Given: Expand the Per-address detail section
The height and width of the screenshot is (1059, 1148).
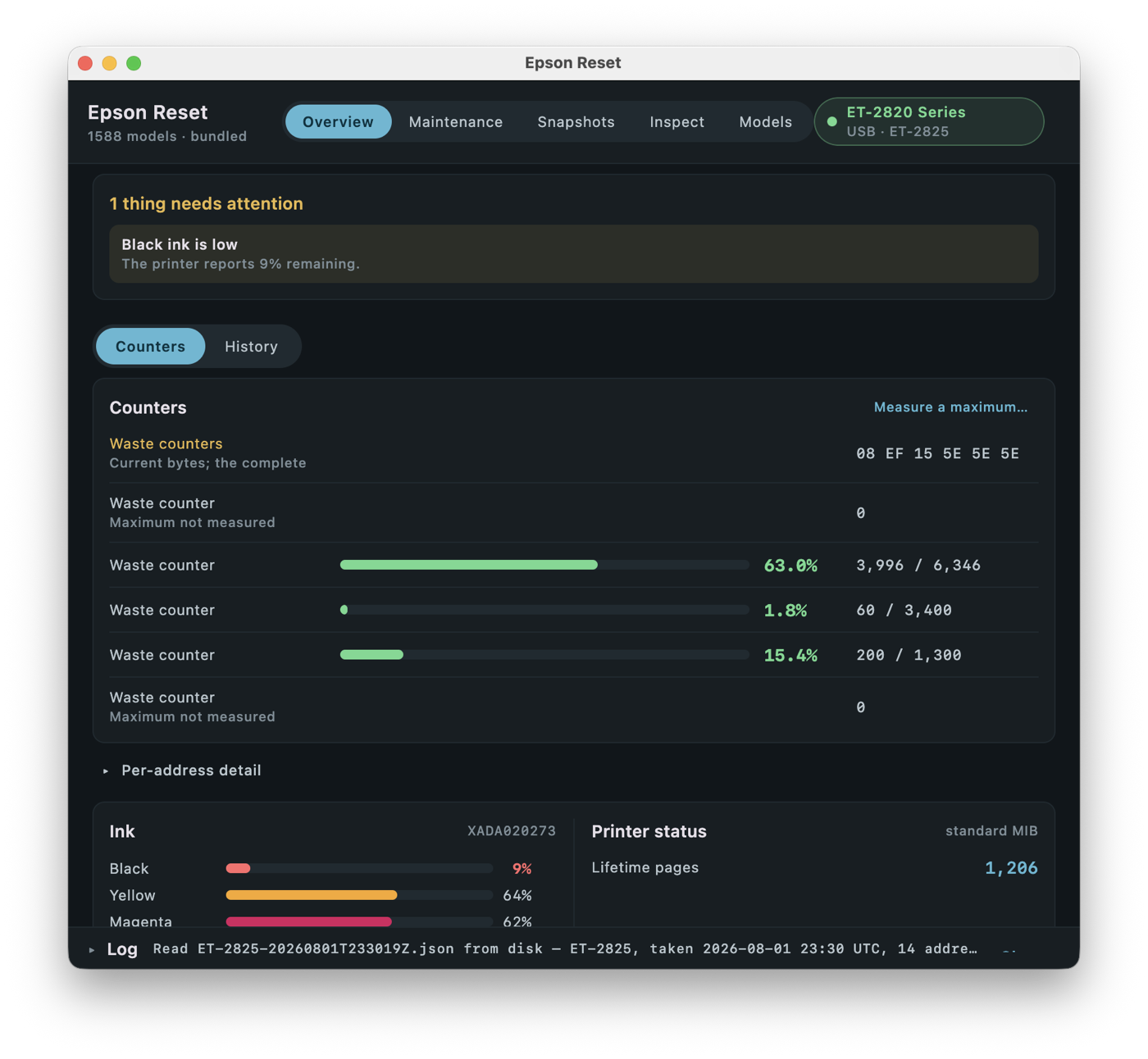Looking at the screenshot, I should (182, 770).
